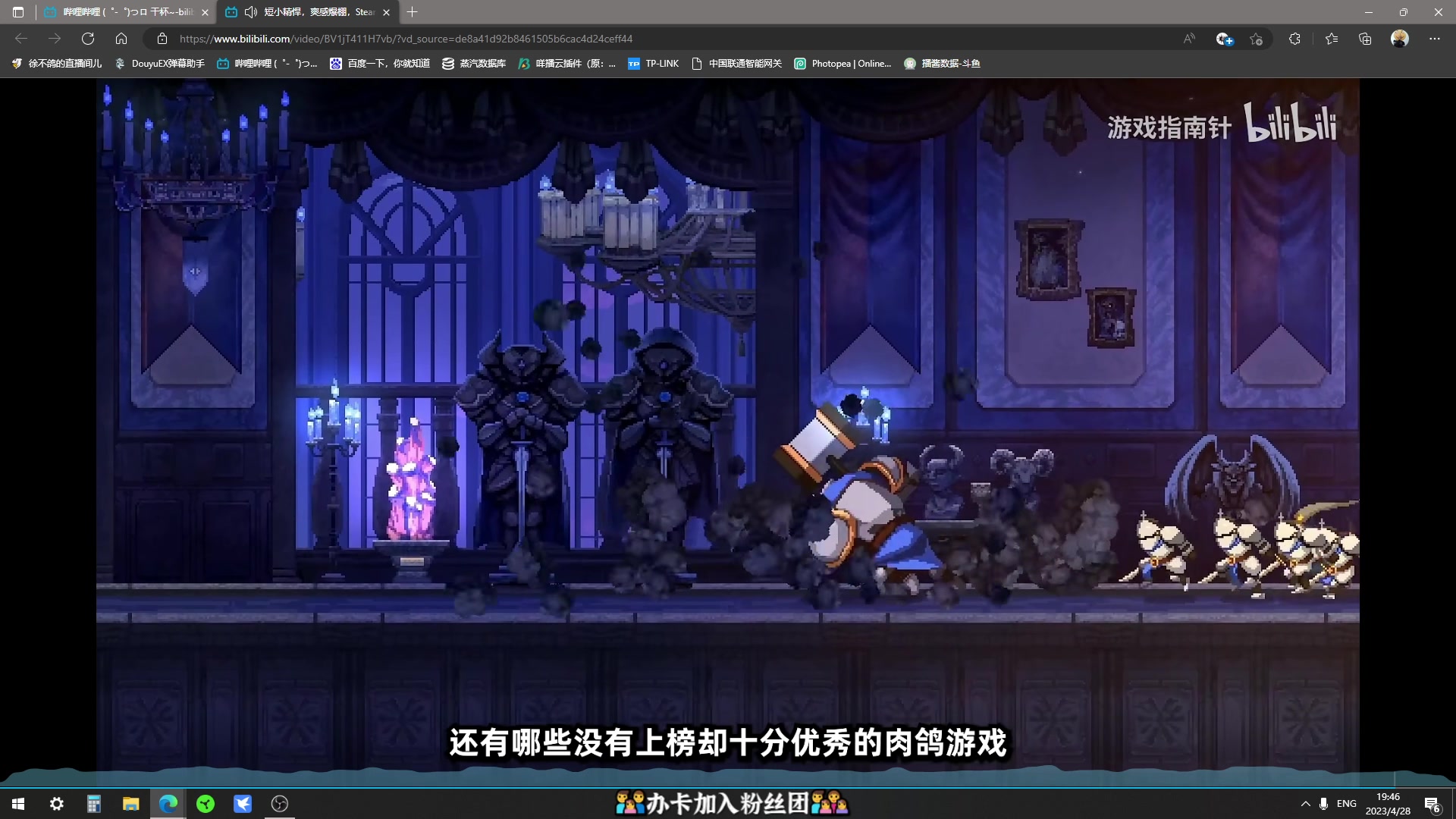Open microphone tray icon

[x=1323, y=804]
